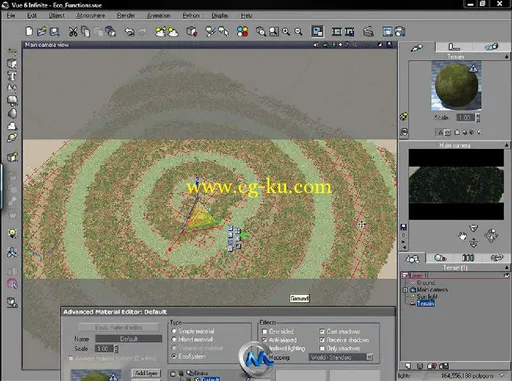Switch to the materials tab in world browser

pyautogui.click(x=440, y=258)
